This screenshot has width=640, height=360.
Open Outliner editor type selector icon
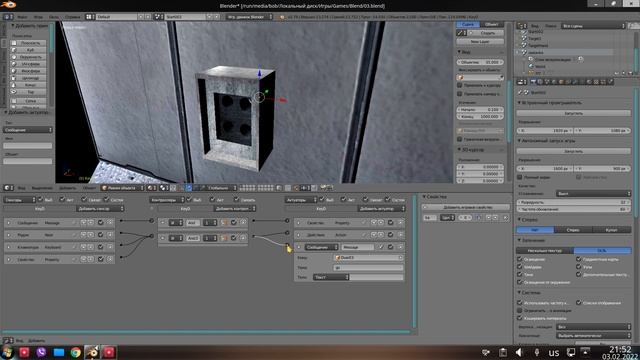tap(522, 26)
